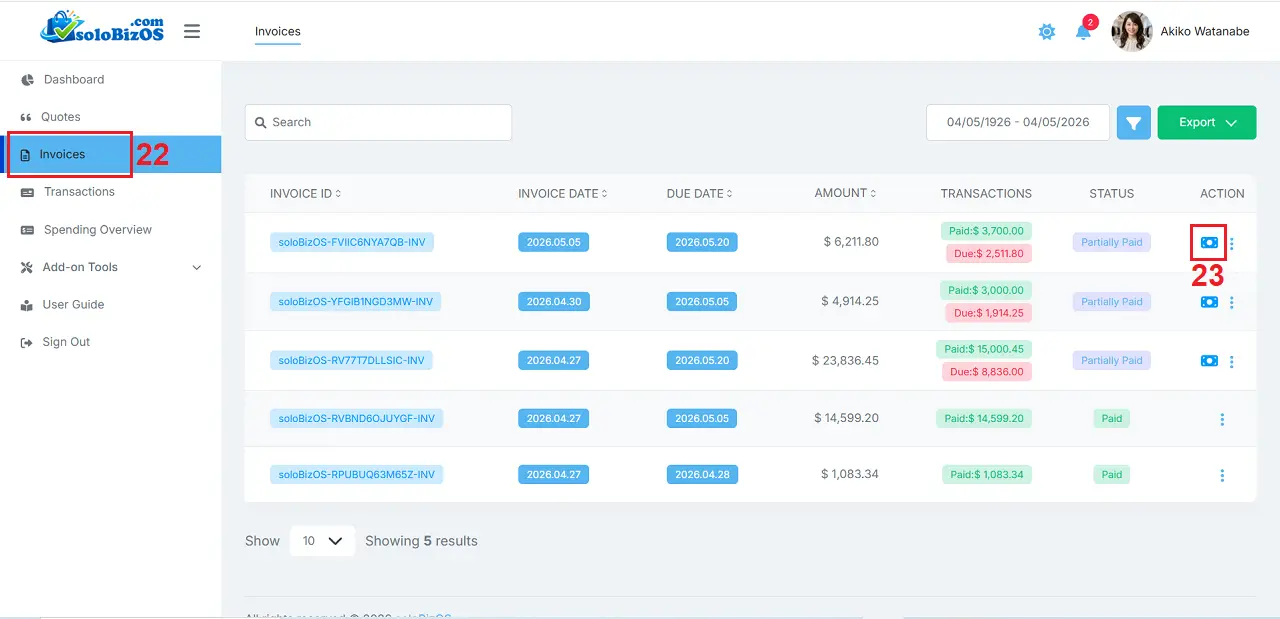Click Paid $3,700.00 transaction badge

point(986,231)
